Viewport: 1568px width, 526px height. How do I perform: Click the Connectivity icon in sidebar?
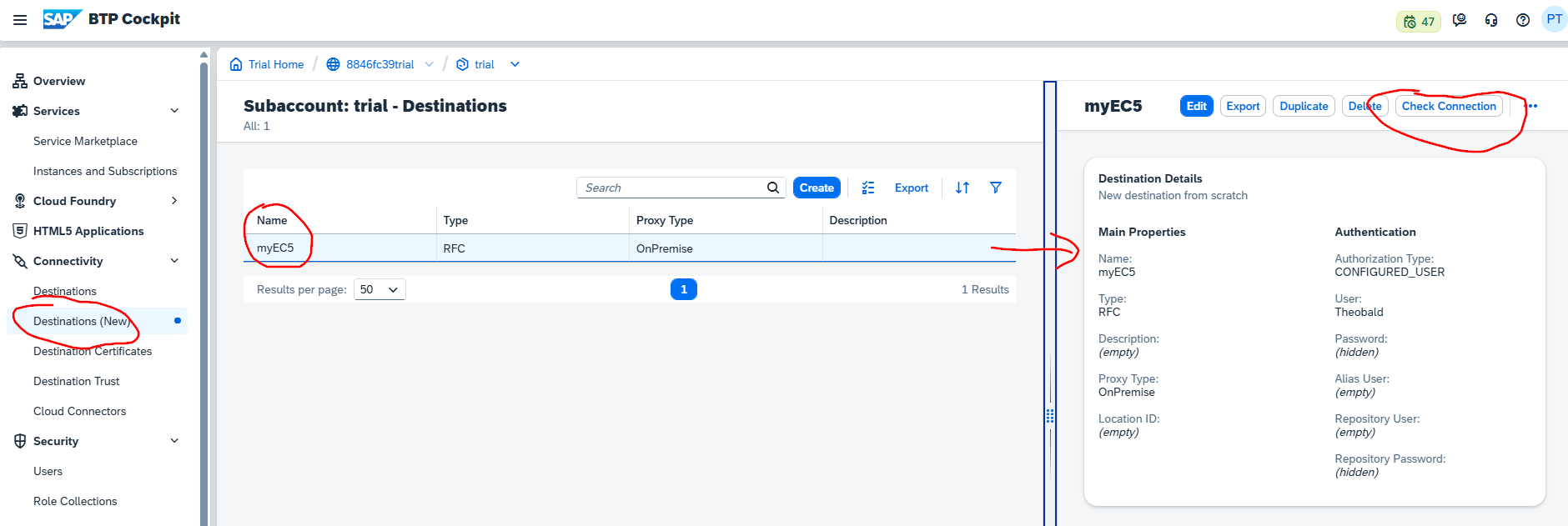[x=20, y=261]
